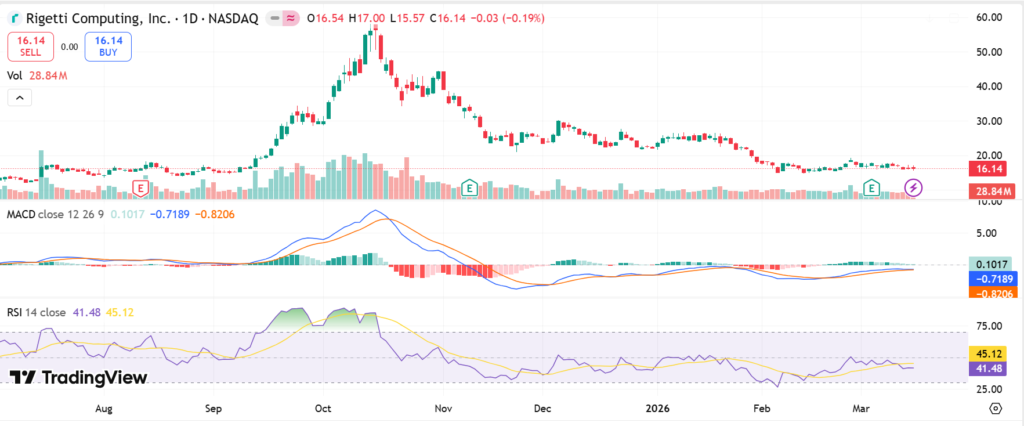Image resolution: width=1024 pixels, height=426 pixels.
Task: Collapse the indicator legend with chevron button
Action: tap(19, 97)
